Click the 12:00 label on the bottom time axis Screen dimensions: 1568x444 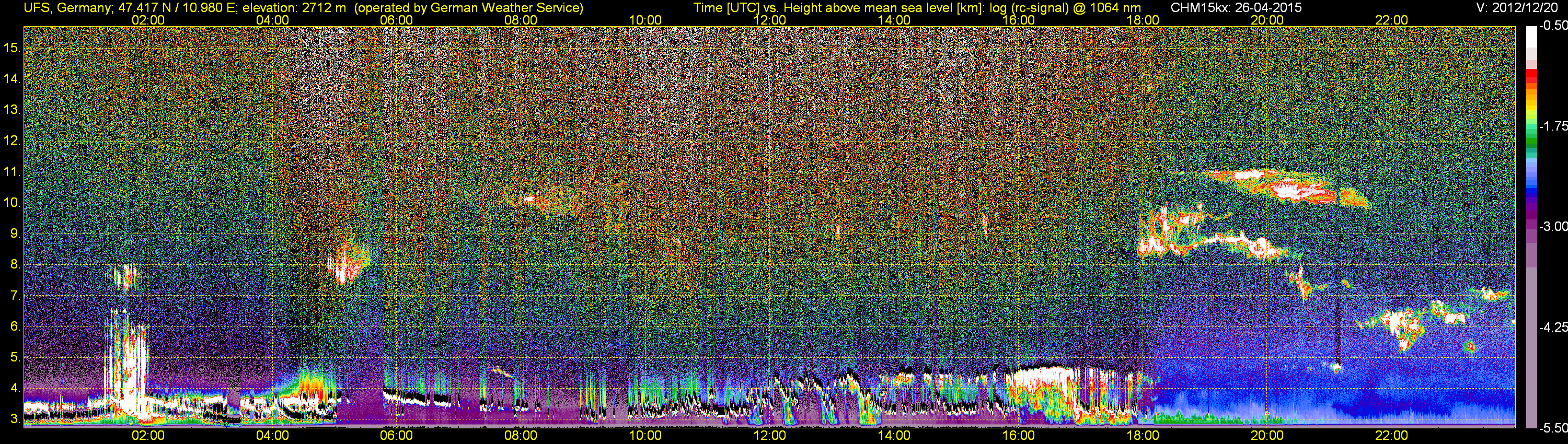769,436
